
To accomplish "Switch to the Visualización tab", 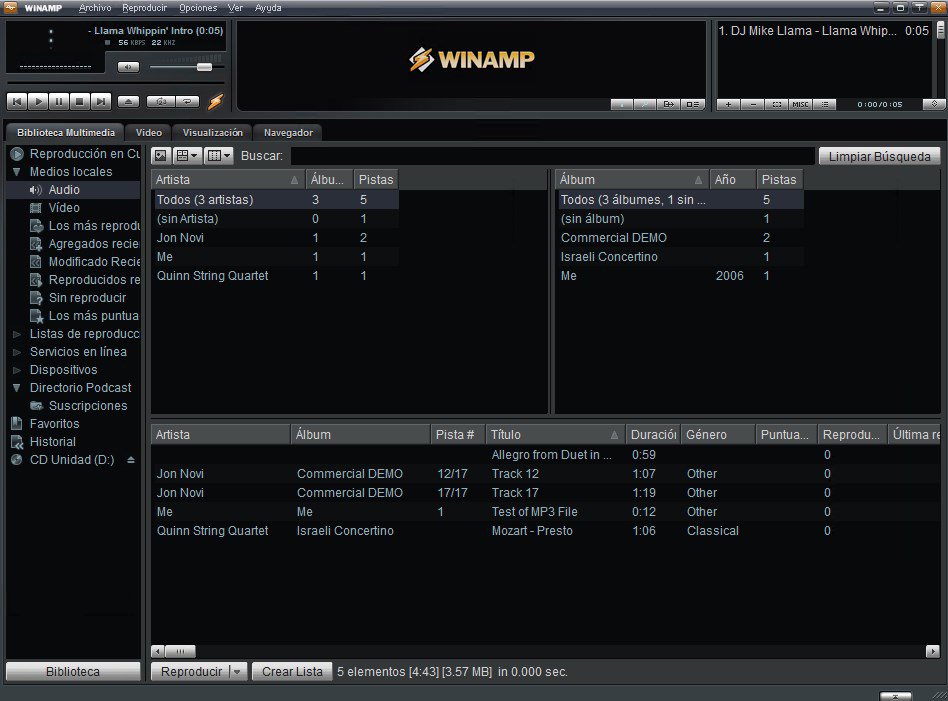I will (x=212, y=132).
